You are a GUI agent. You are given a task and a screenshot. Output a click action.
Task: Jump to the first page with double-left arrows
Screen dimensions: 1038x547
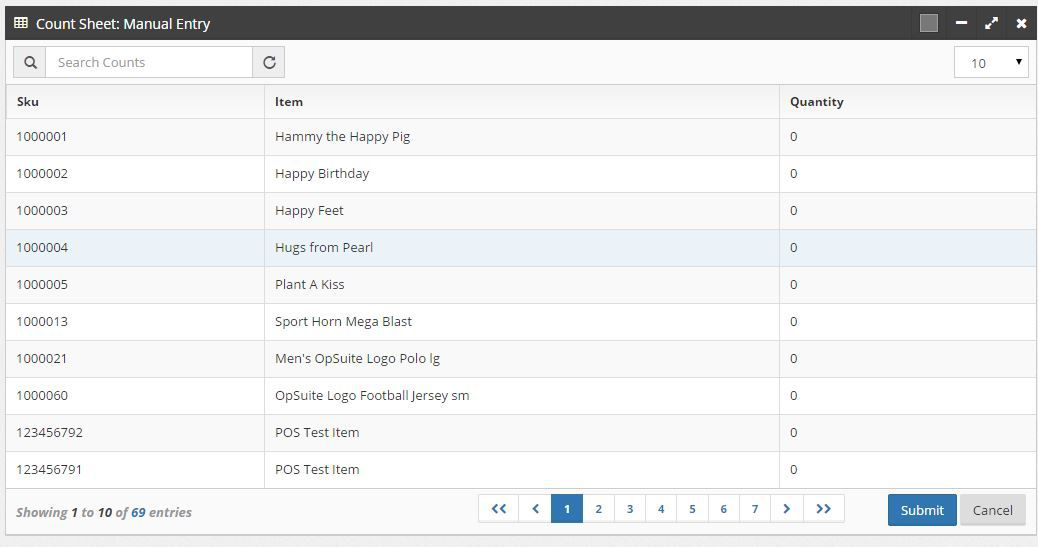tap(498, 509)
